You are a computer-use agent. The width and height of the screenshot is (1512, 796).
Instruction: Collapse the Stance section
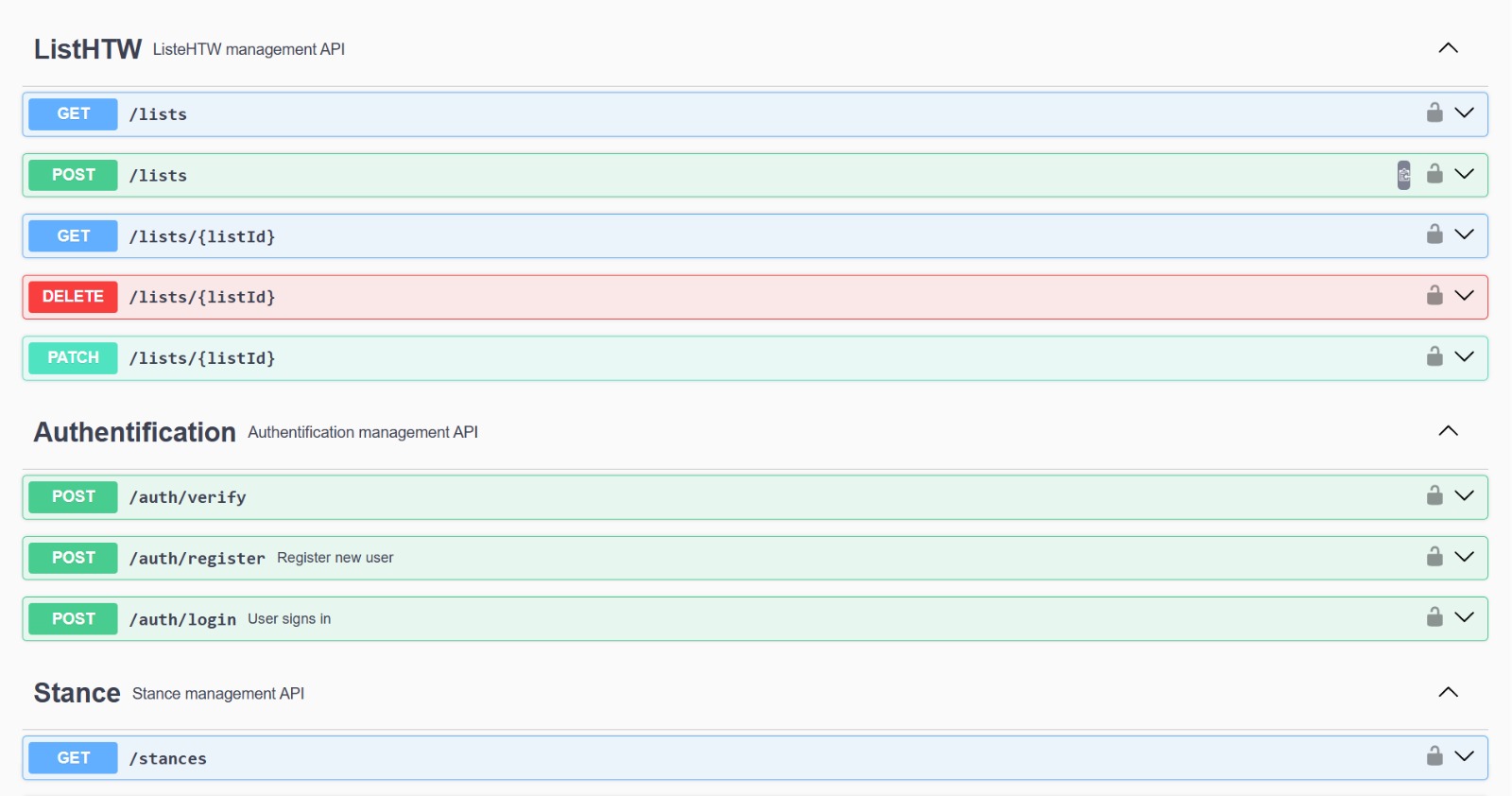coord(1448,692)
